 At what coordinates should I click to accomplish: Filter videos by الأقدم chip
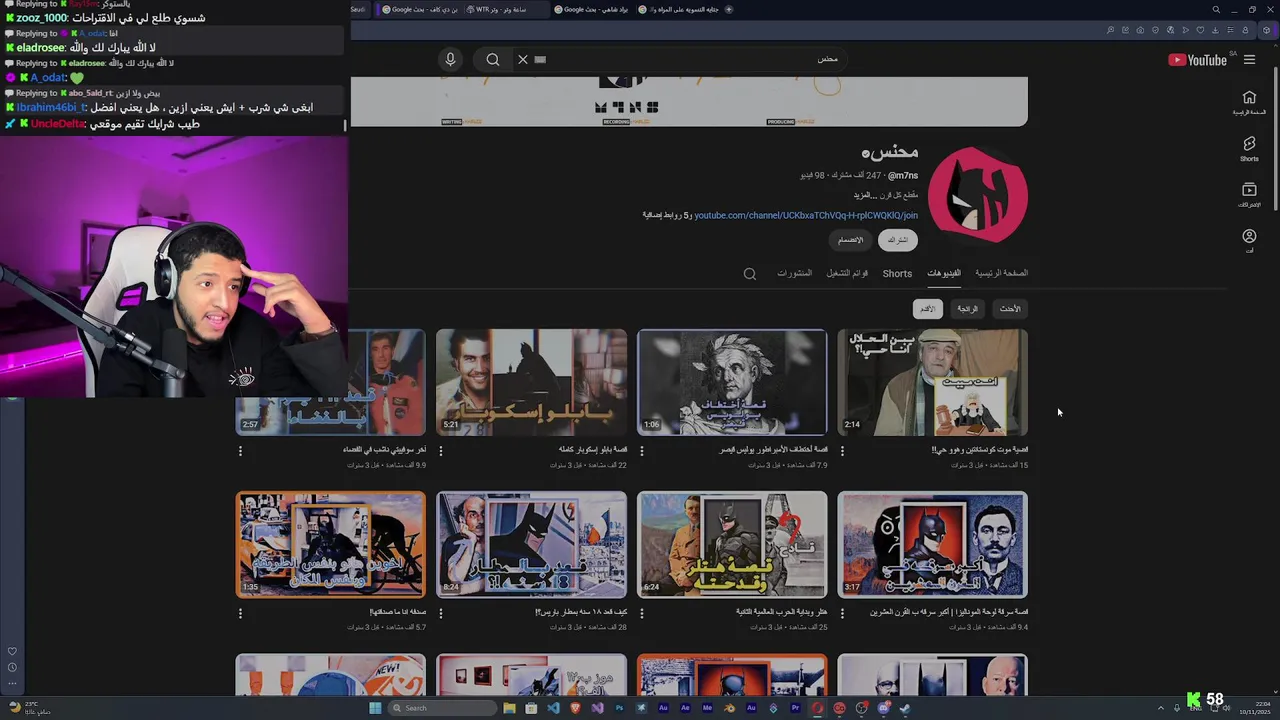927,309
